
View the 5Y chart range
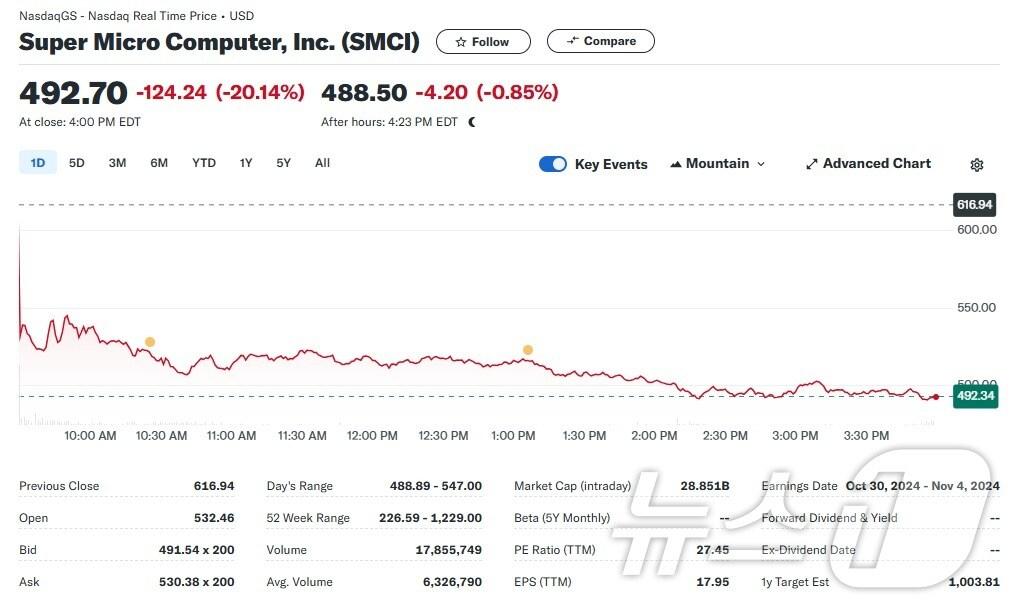tap(284, 163)
